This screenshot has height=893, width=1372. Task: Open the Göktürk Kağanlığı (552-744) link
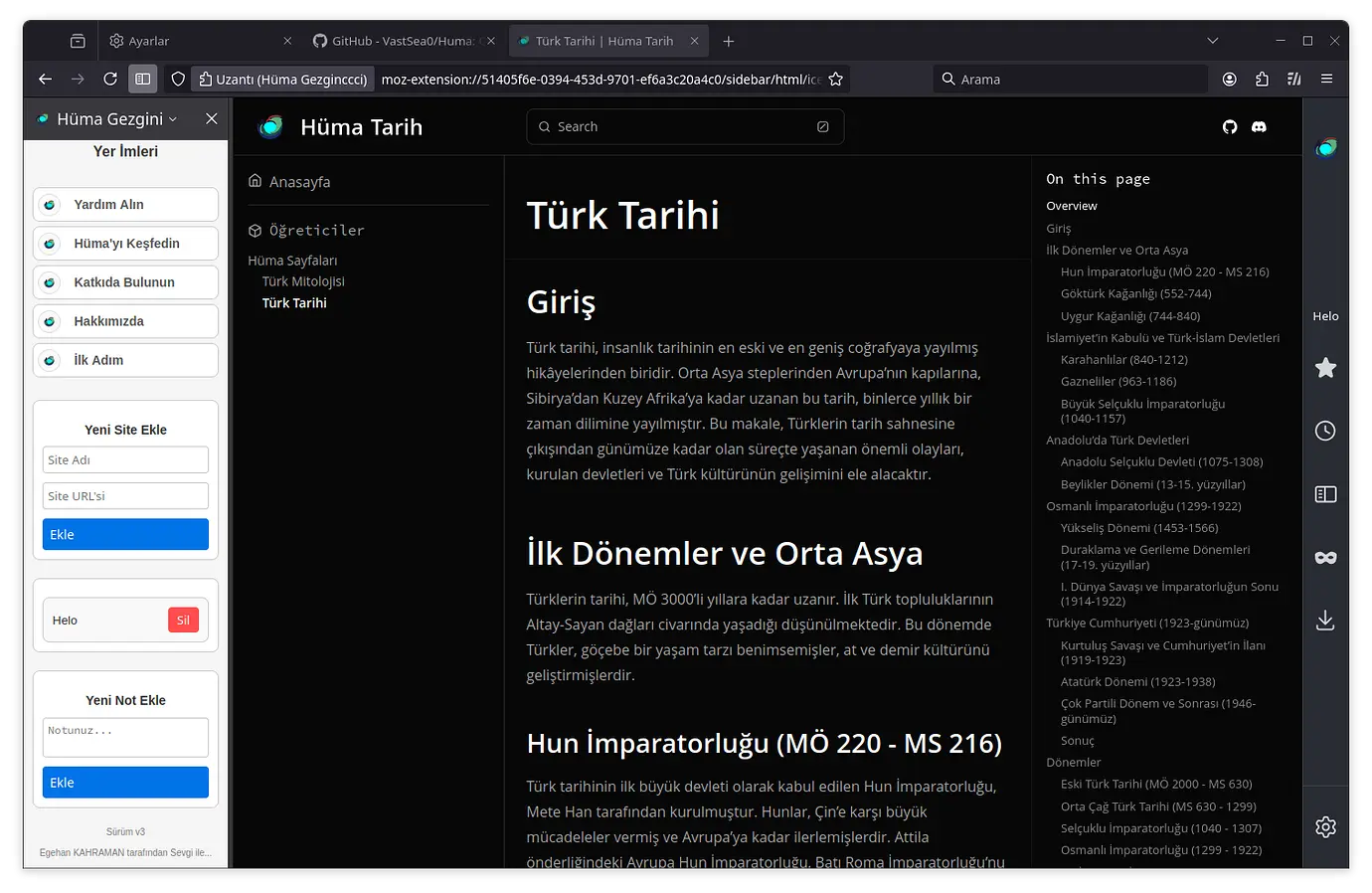1136,294
